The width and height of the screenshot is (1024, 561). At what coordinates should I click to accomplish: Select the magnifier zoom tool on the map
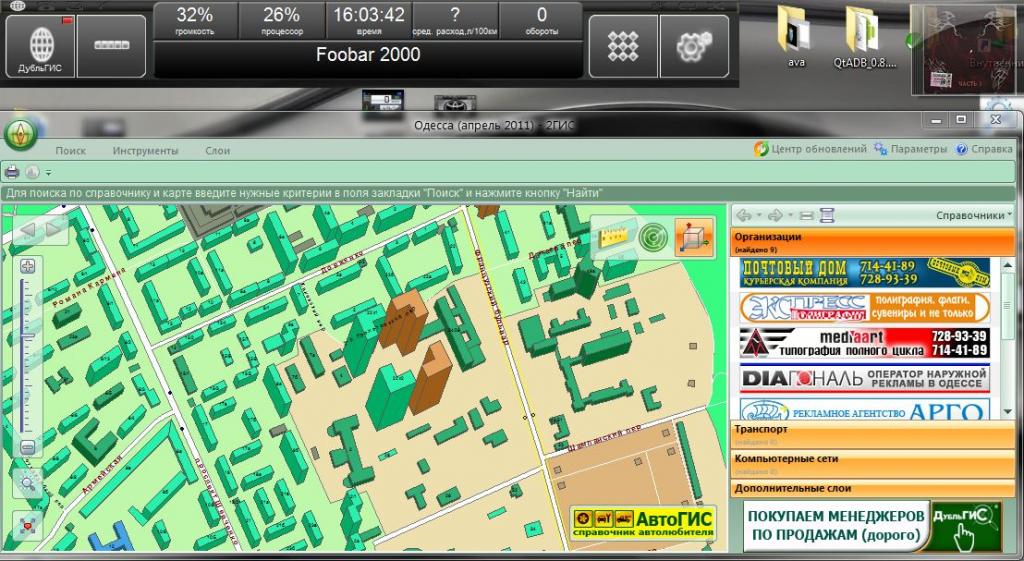click(x=27, y=483)
